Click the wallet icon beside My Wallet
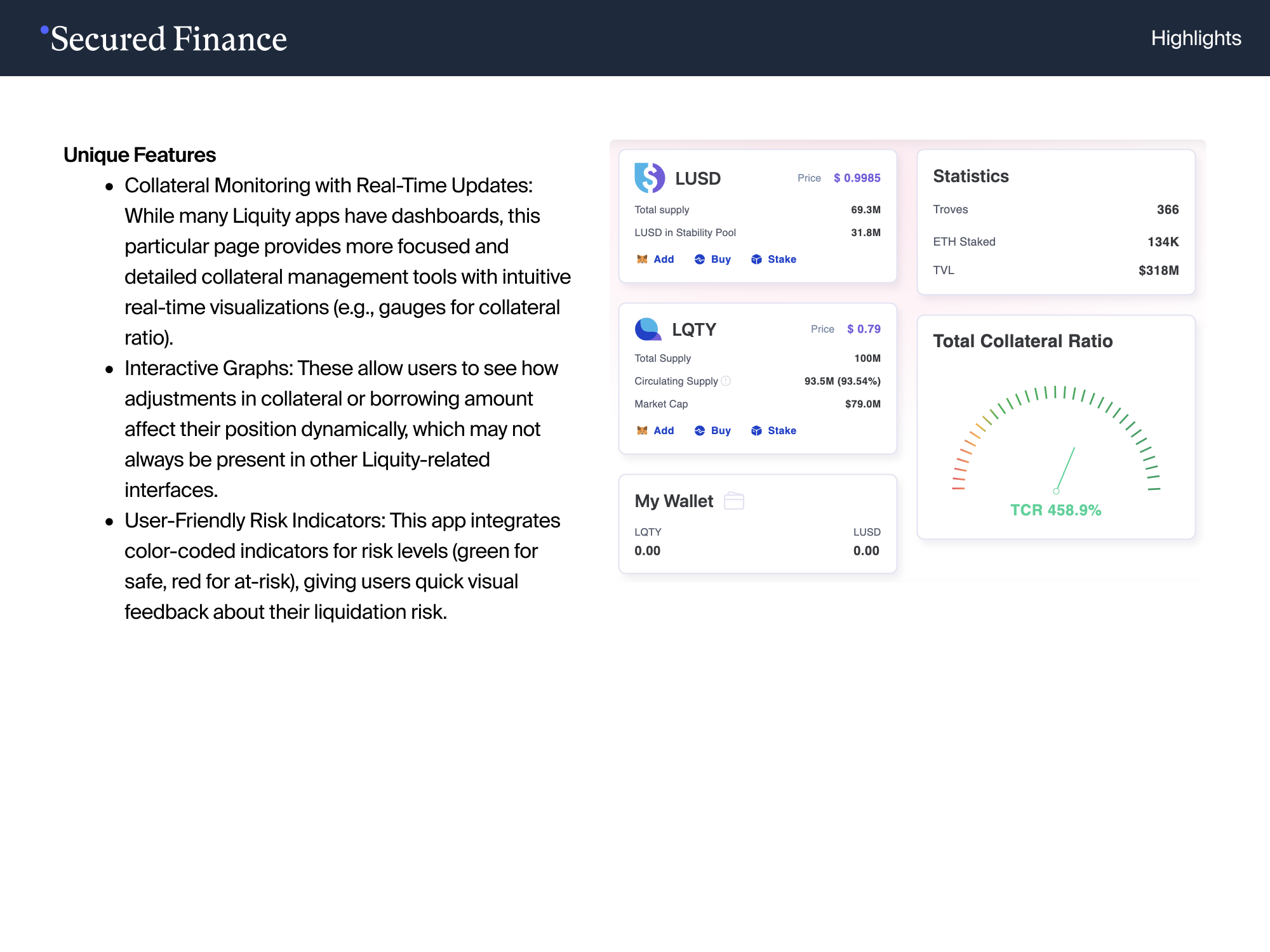Image resolution: width=1270 pixels, height=952 pixels. coord(734,501)
